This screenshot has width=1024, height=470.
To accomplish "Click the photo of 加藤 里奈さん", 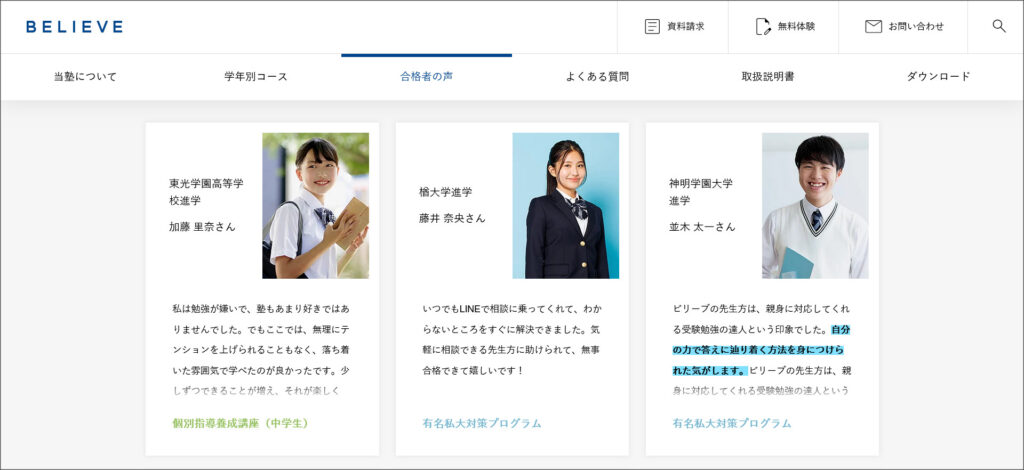I will tap(315, 206).
